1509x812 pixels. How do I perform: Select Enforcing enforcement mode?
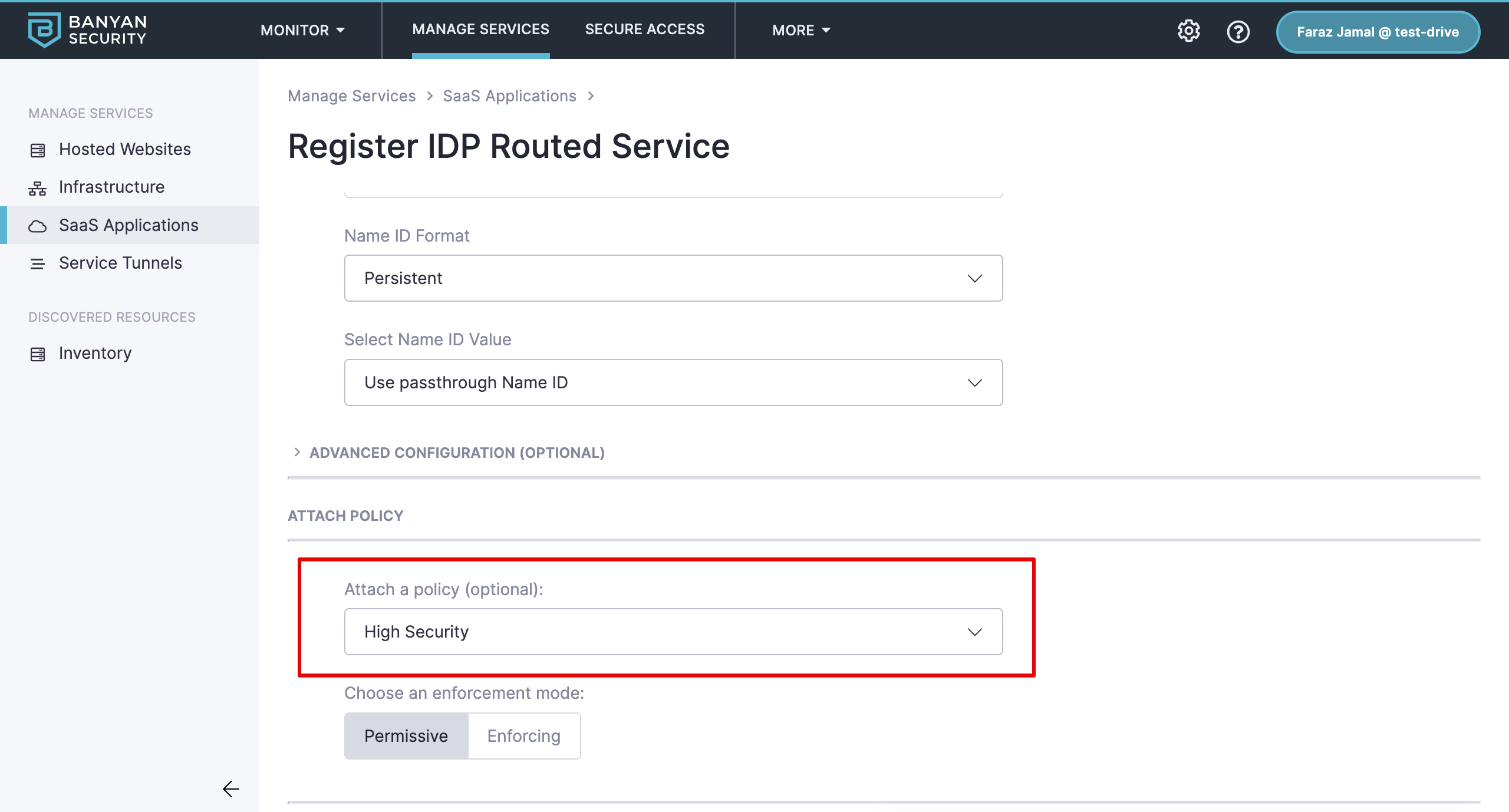tap(523, 736)
